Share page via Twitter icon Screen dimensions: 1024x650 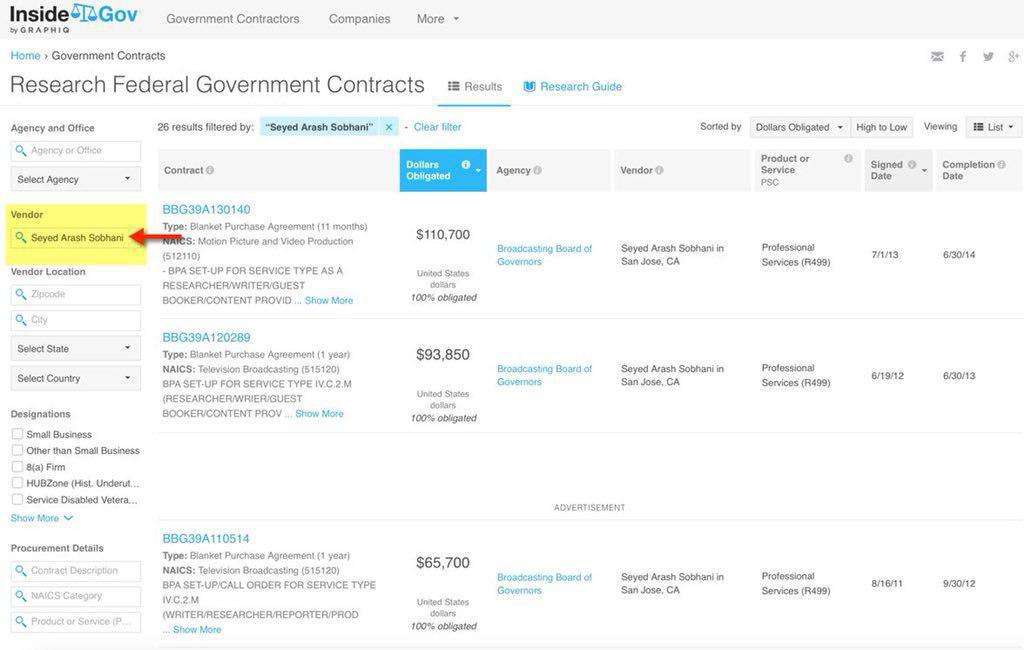tap(988, 57)
